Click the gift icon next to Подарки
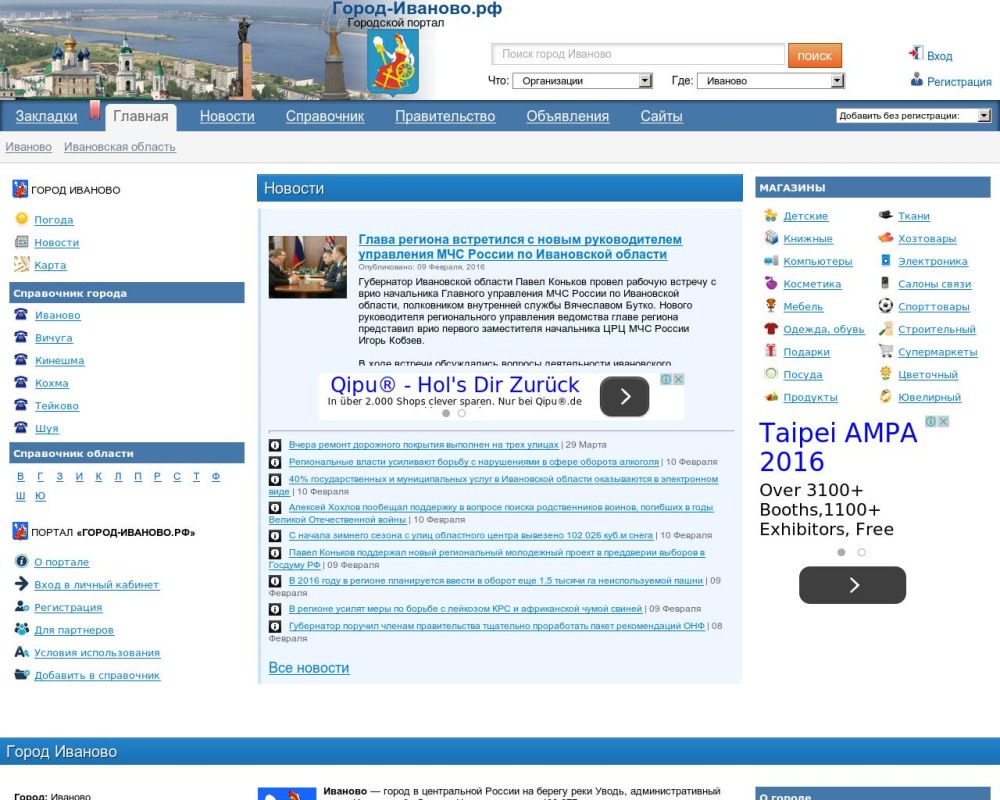Screen dimensions: 1000x800 [770, 351]
